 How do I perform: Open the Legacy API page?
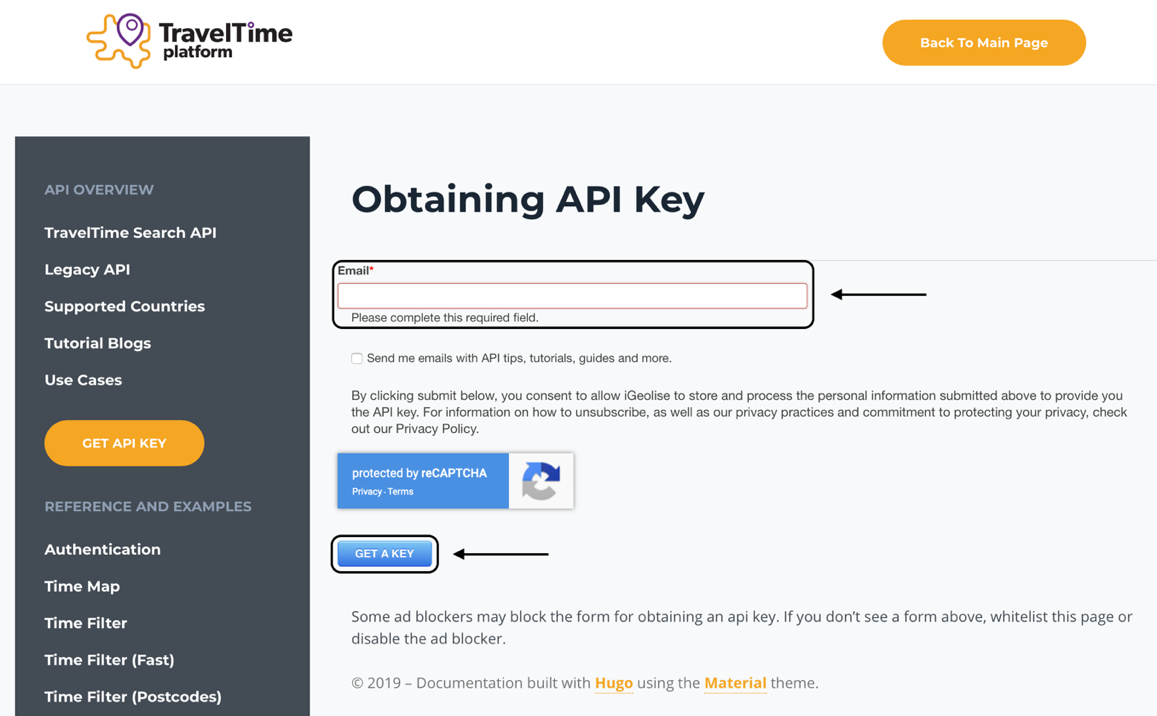pos(87,269)
